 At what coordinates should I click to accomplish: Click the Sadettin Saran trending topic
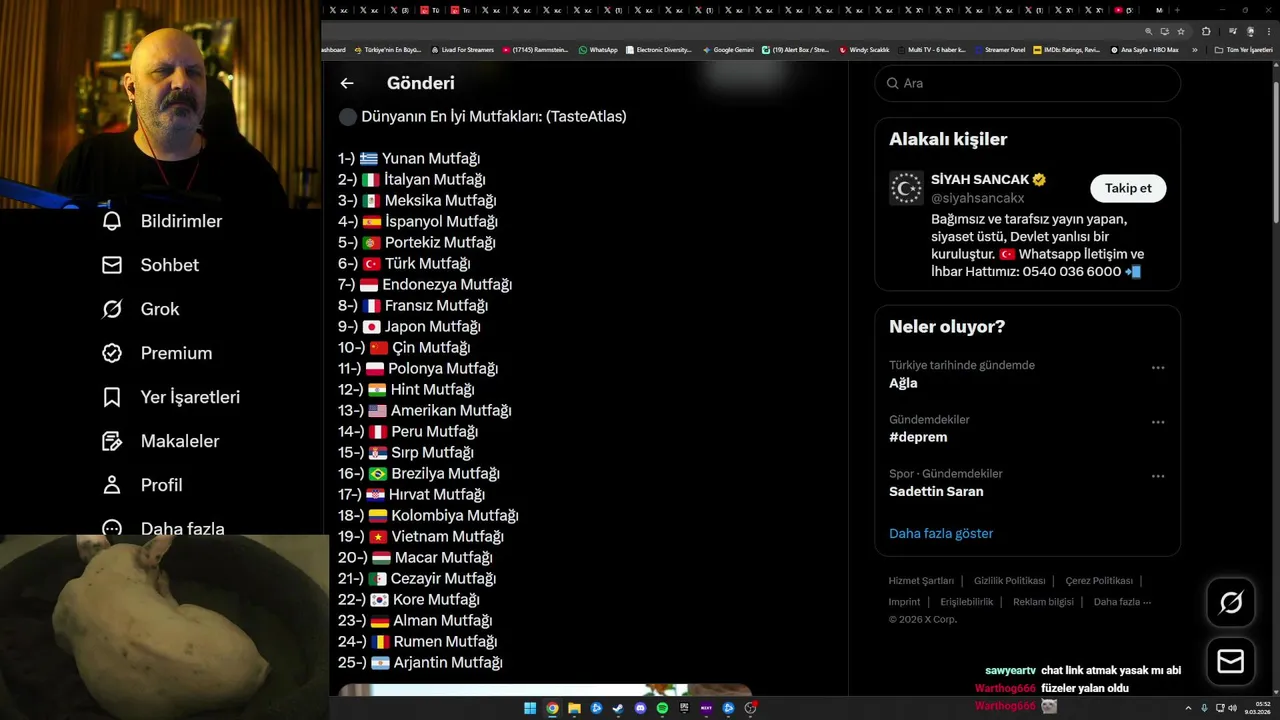point(936,491)
